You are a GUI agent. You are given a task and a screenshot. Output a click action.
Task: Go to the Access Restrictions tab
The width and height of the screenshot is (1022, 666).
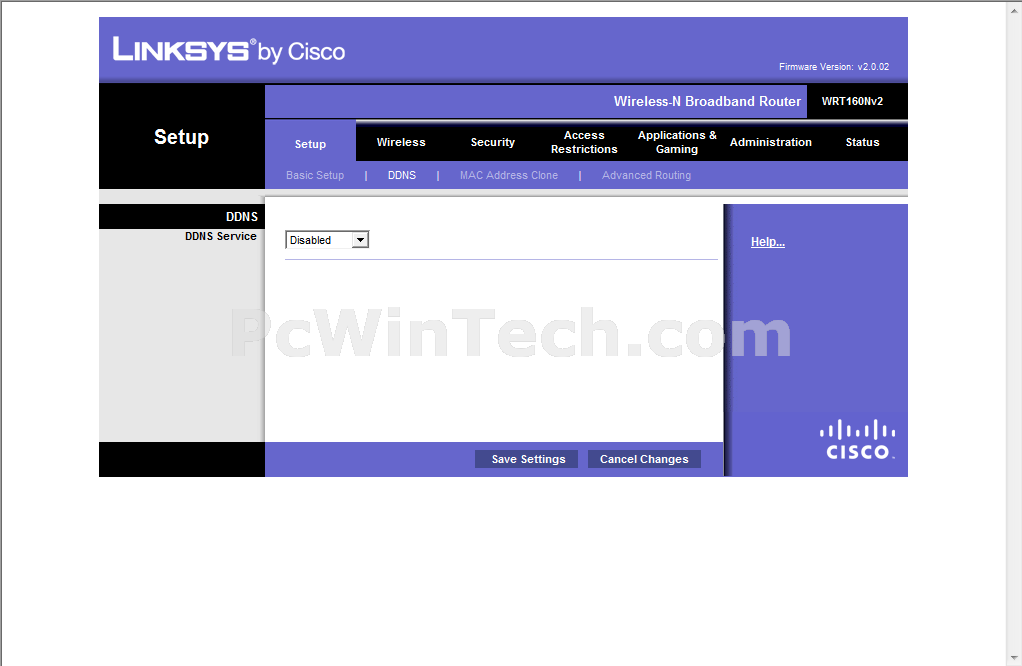click(584, 142)
